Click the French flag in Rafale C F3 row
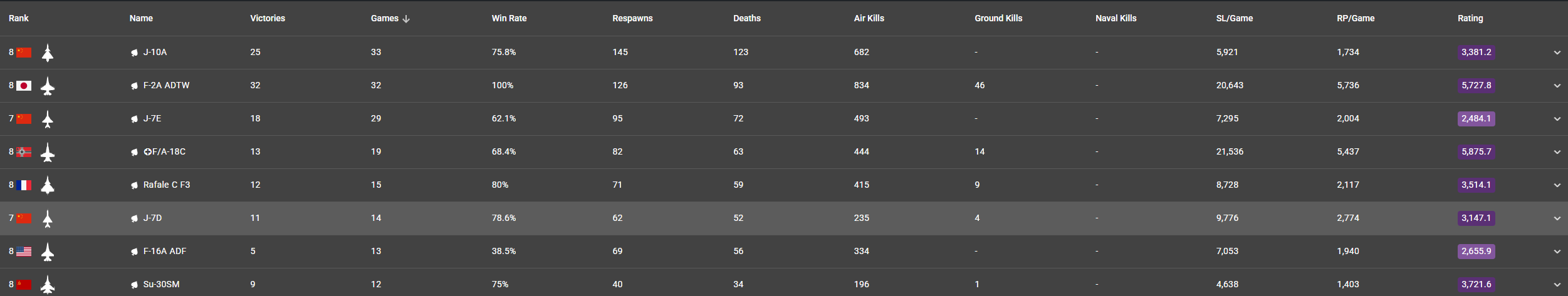This screenshot has width=1568, height=296. (x=24, y=185)
